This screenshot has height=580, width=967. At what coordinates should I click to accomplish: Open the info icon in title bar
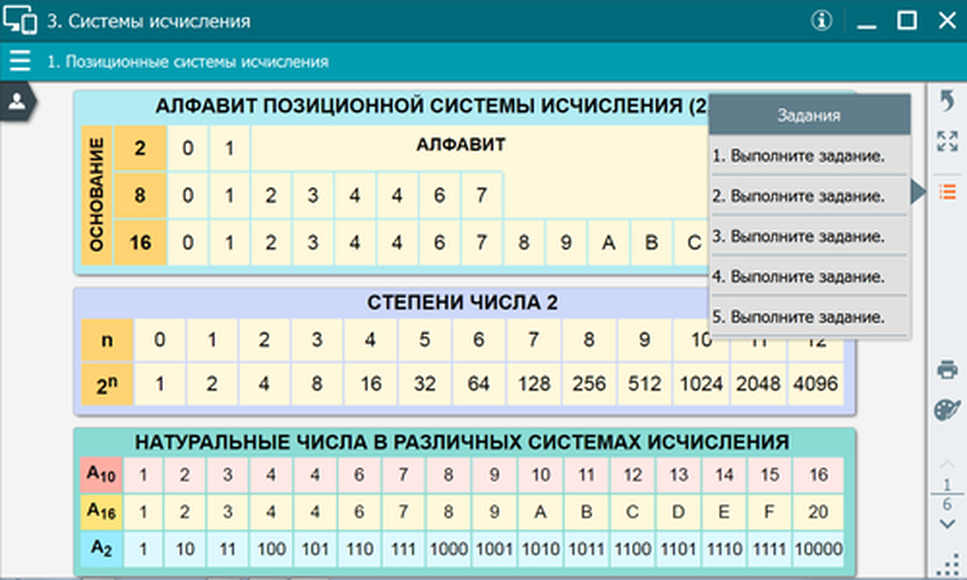click(821, 20)
